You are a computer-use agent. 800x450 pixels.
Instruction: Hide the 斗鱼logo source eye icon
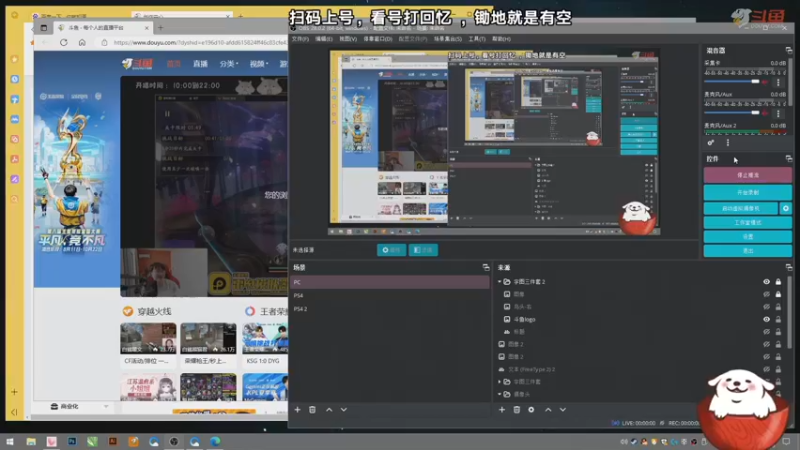click(x=766, y=319)
